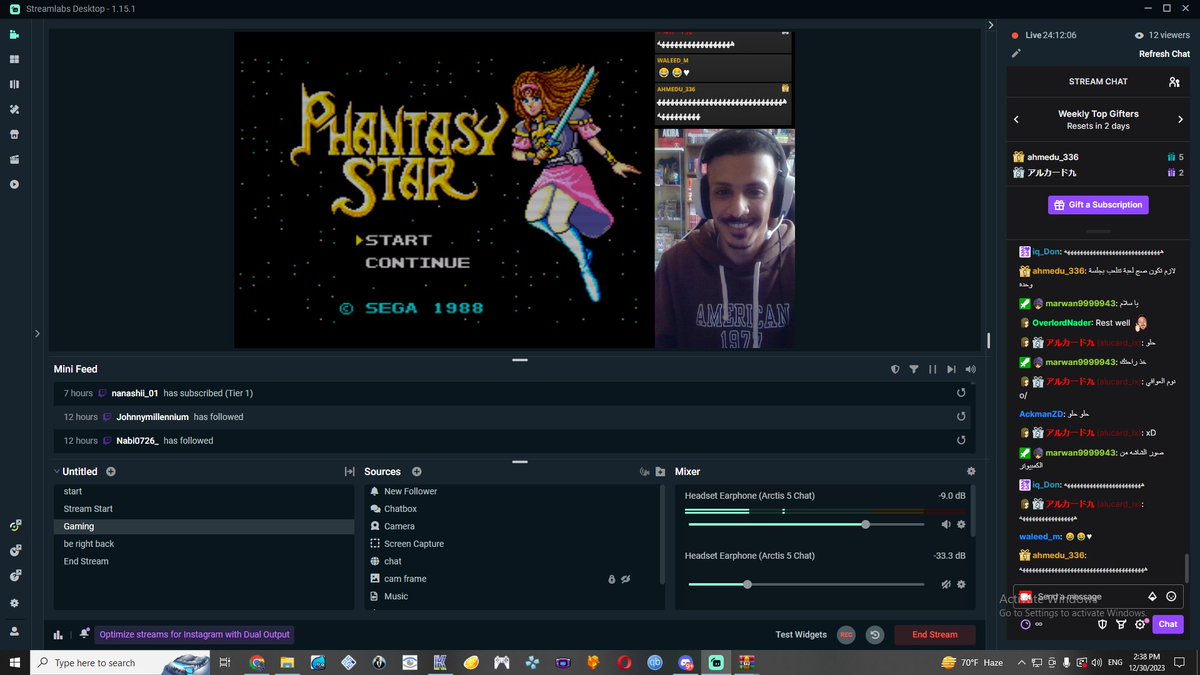Screen dimensions: 1200x675
Task: Open the Chrome icon in the taskbar
Action: (x=257, y=663)
